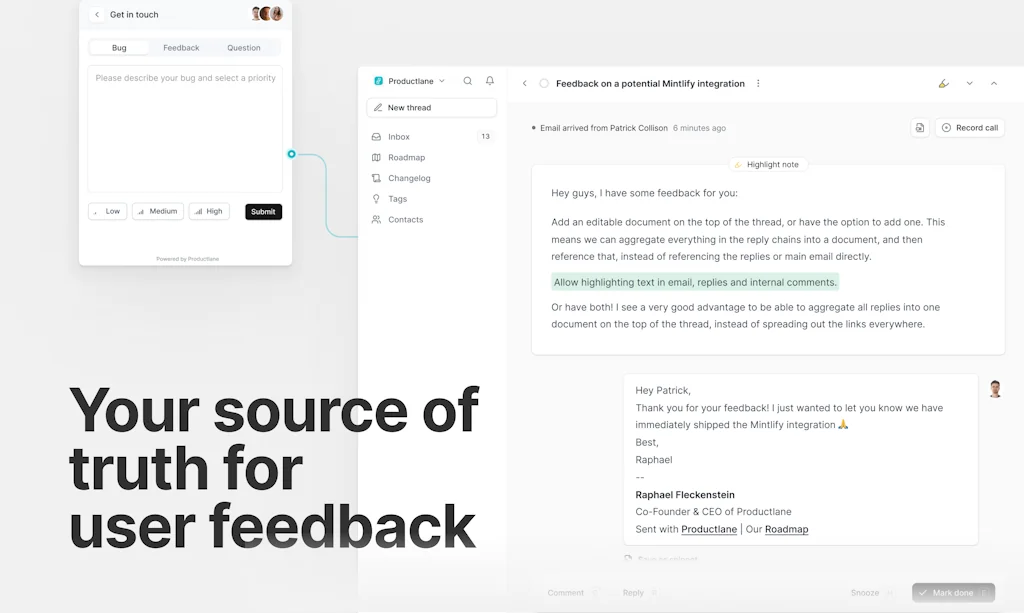Switch to the Question tab
The image size is (1024, 613).
point(243,47)
